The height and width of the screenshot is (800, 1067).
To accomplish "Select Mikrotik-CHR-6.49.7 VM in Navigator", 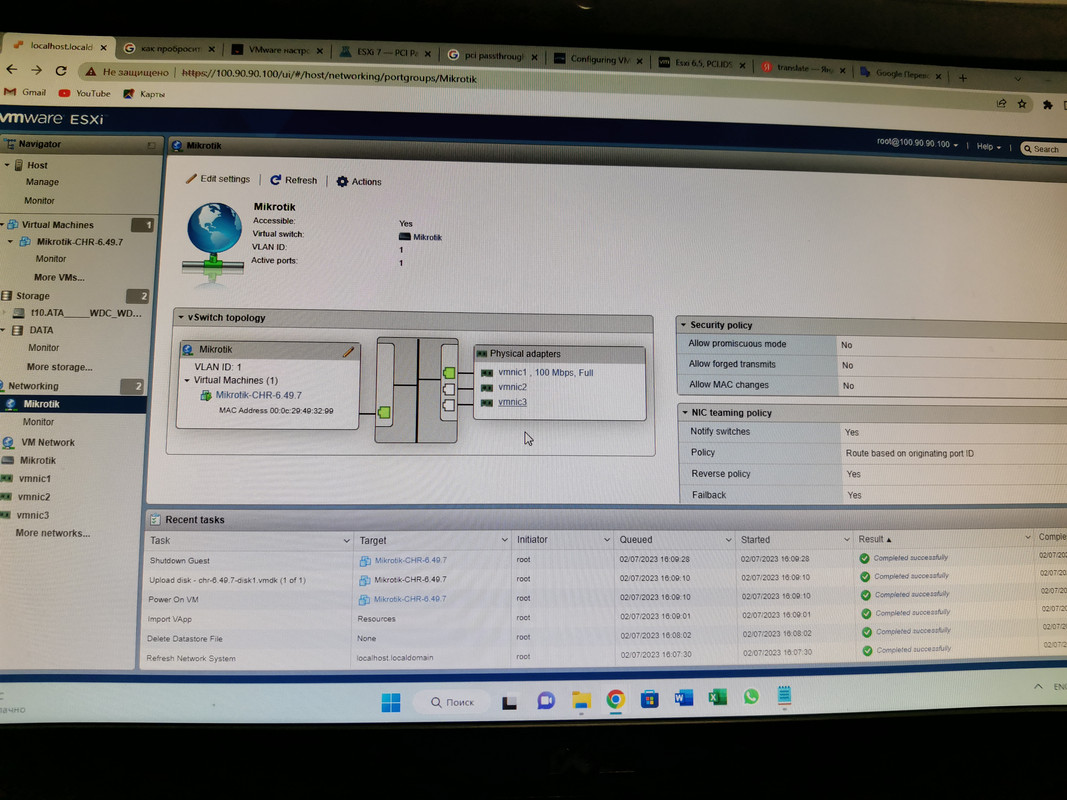I will pyautogui.click(x=80, y=241).
